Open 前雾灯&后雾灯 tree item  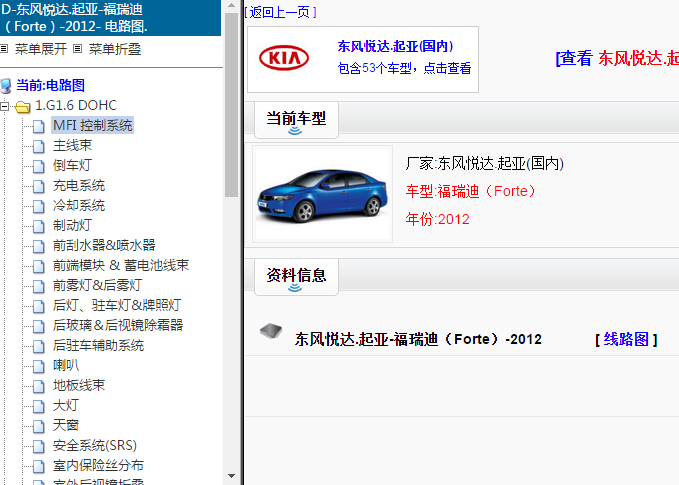[x=97, y=285]
